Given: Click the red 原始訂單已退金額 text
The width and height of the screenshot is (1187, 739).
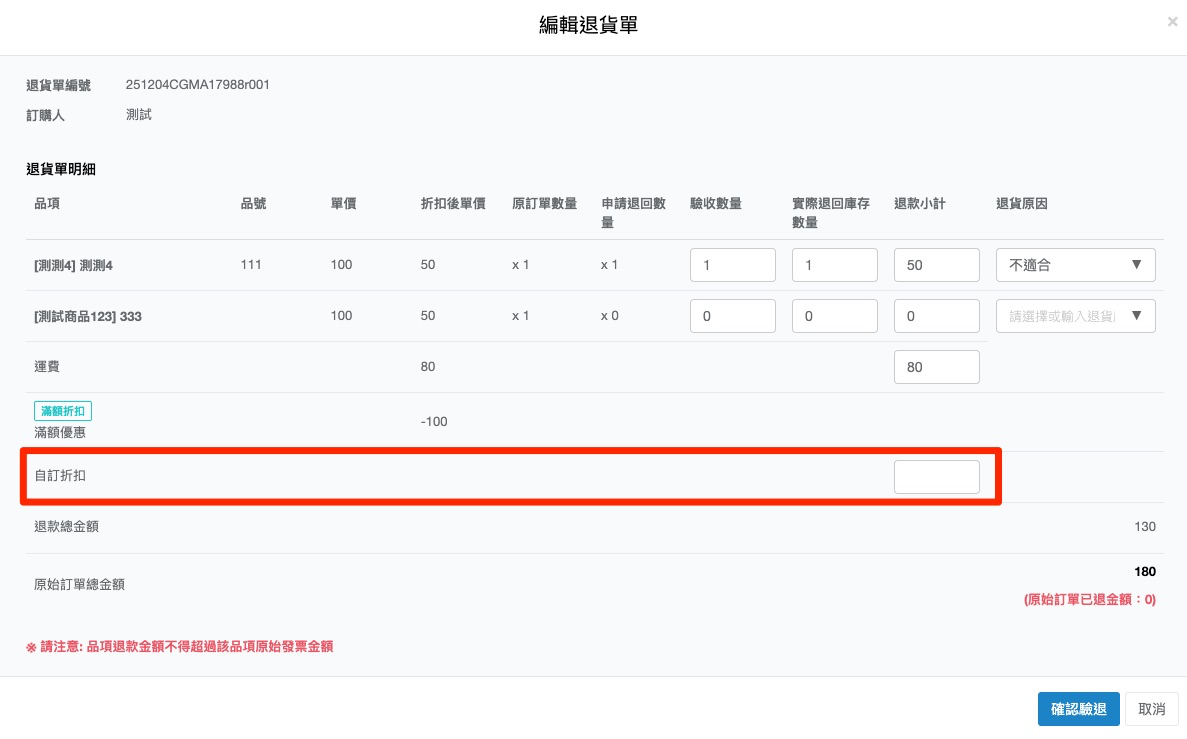Looking at the screenshot, I should [x=1089, y=600].
